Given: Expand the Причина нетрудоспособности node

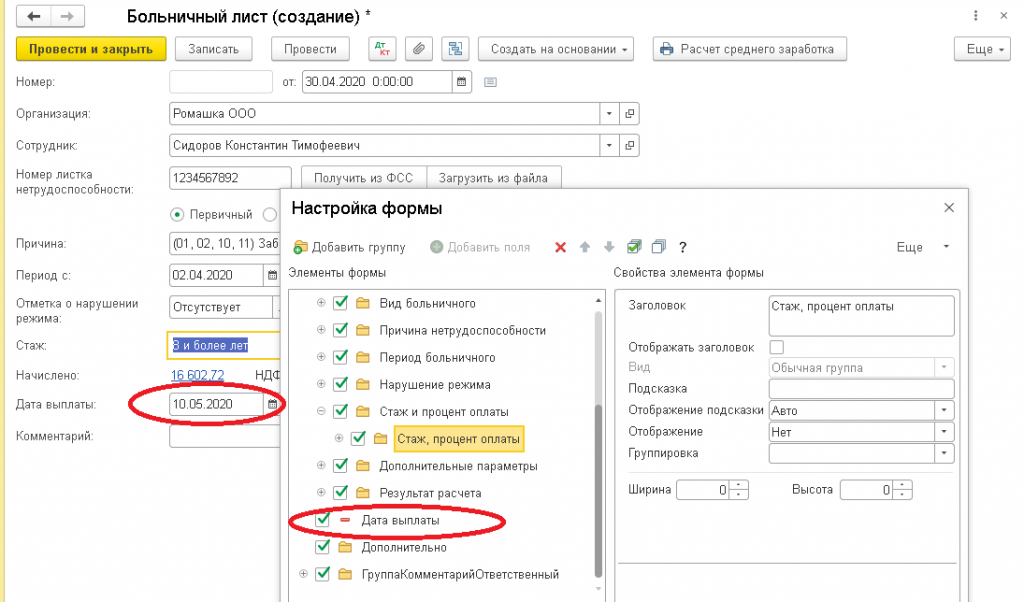Looking at the screenshot, I should coord(321,330).
